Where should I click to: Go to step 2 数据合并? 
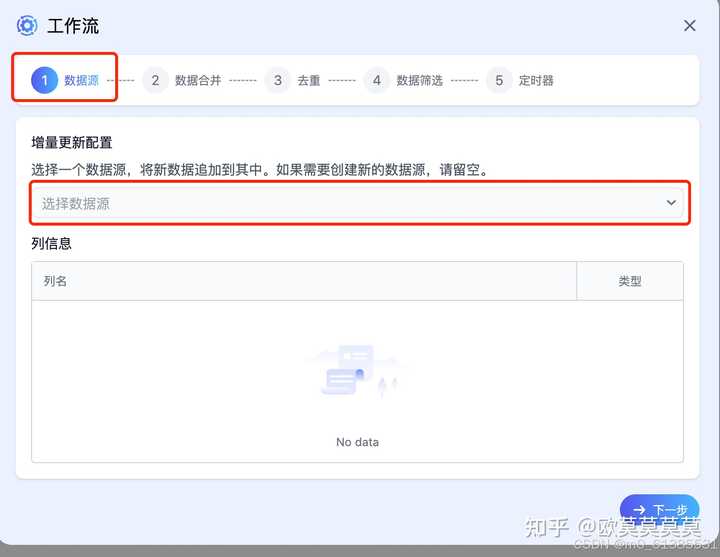(182, 80)
